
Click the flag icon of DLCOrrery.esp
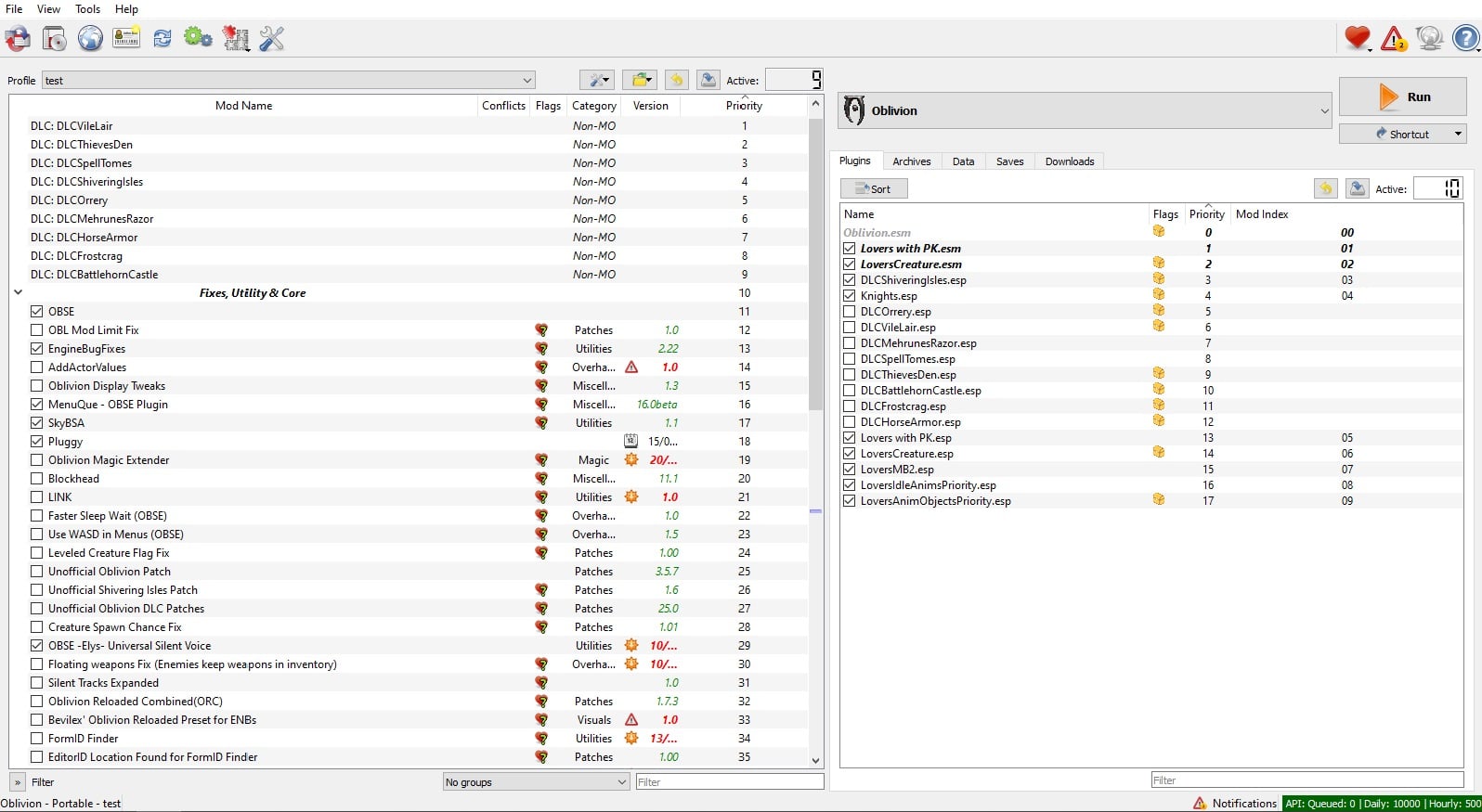click(x=1159, y=311)
